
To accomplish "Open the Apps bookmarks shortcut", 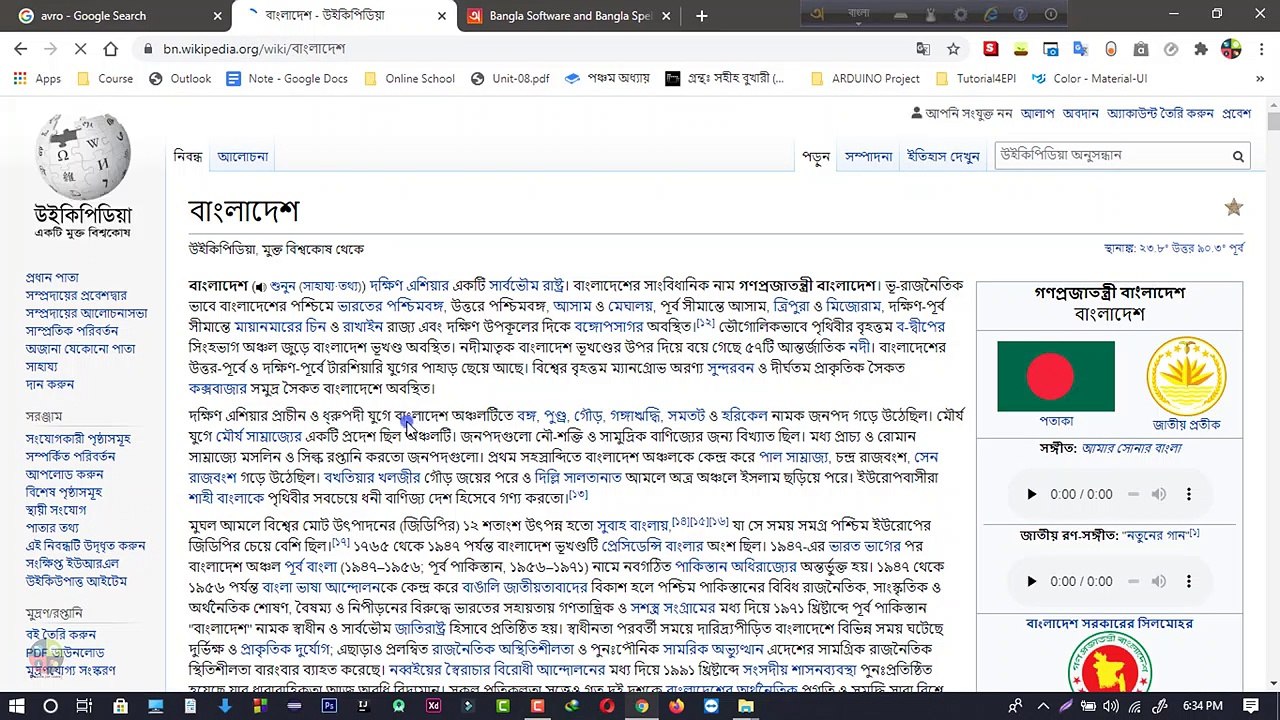I will tap(37, 78).
